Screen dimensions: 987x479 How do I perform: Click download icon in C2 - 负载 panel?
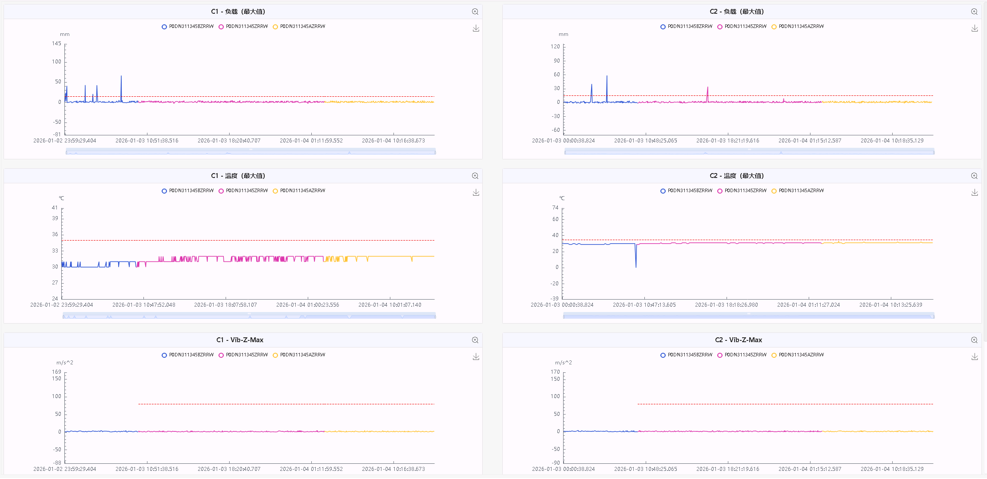pyautogui.click(x=975, y=29)
